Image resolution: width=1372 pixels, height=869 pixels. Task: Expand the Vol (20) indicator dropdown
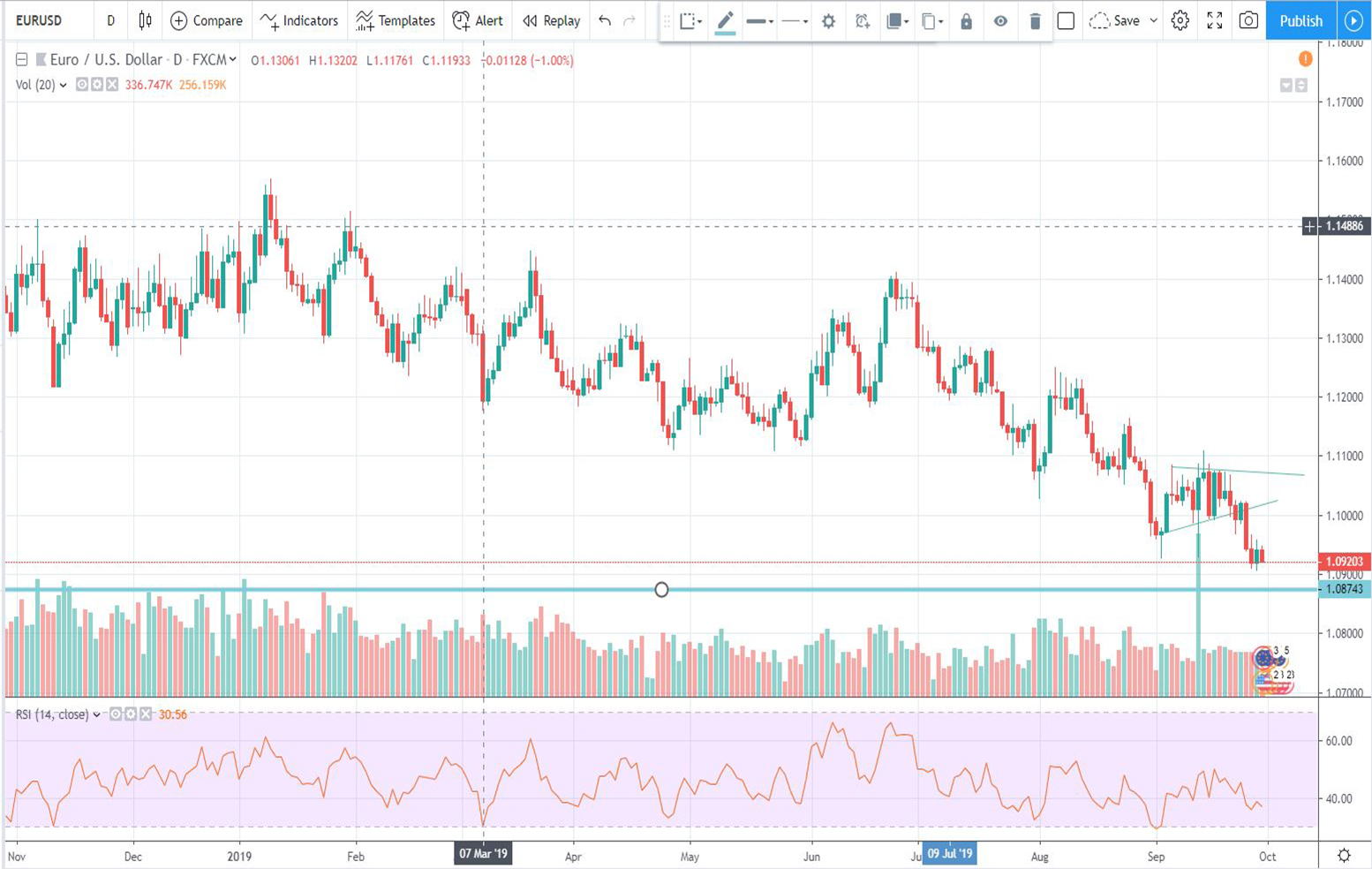tap(63, 86)
